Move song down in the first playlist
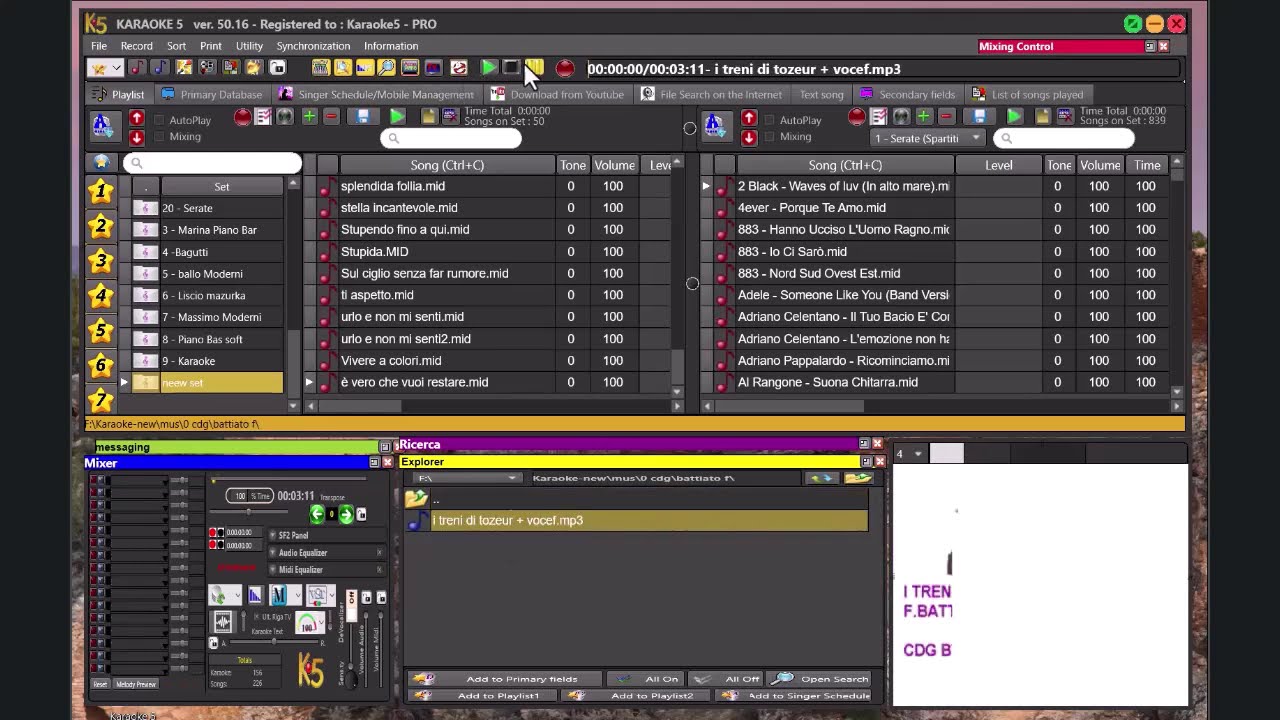The width and height of the screenshot is (1280, 720). [x=137, y=137]
